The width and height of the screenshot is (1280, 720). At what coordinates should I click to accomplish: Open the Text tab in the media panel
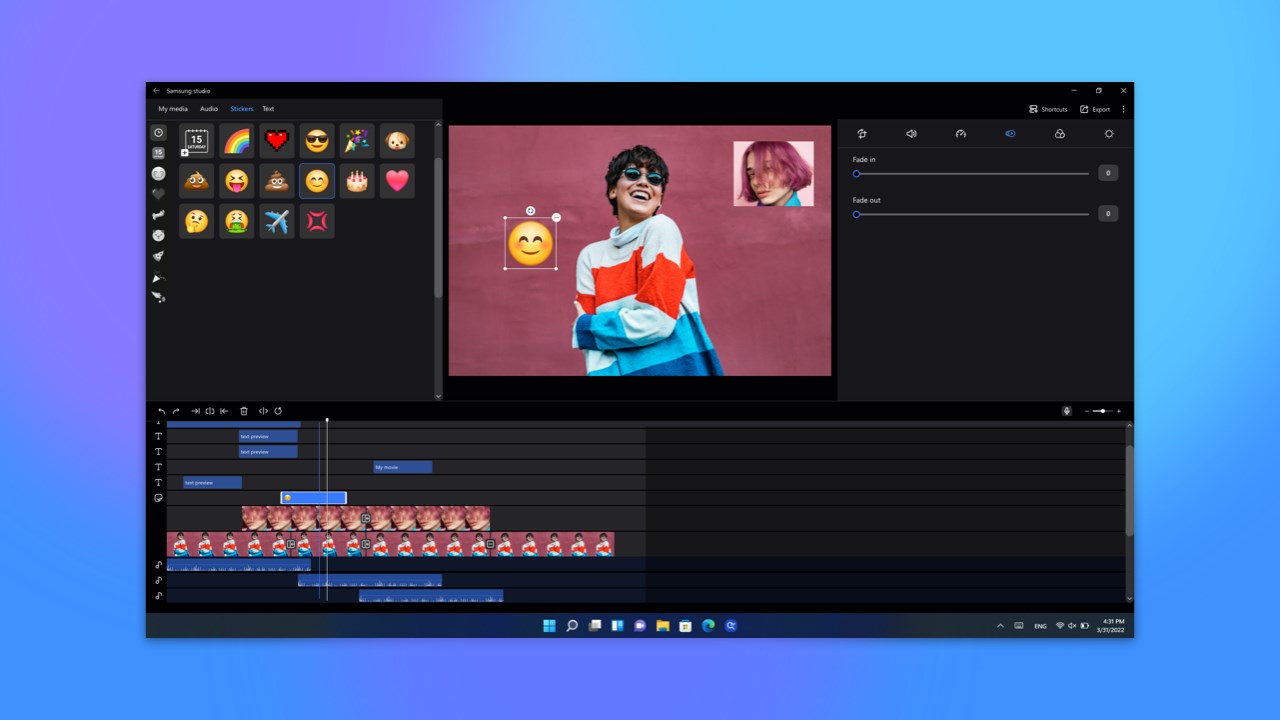point(268,108)
